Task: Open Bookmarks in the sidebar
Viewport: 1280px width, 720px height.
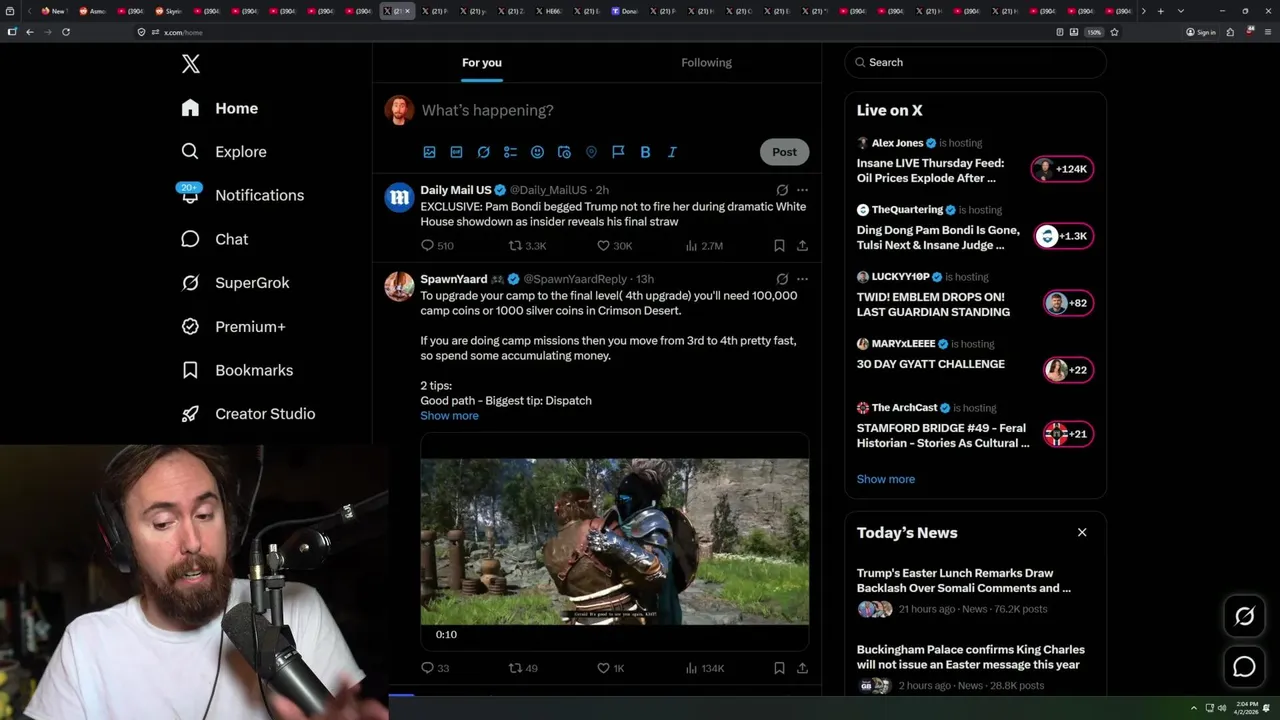Action: pos(238,370)
